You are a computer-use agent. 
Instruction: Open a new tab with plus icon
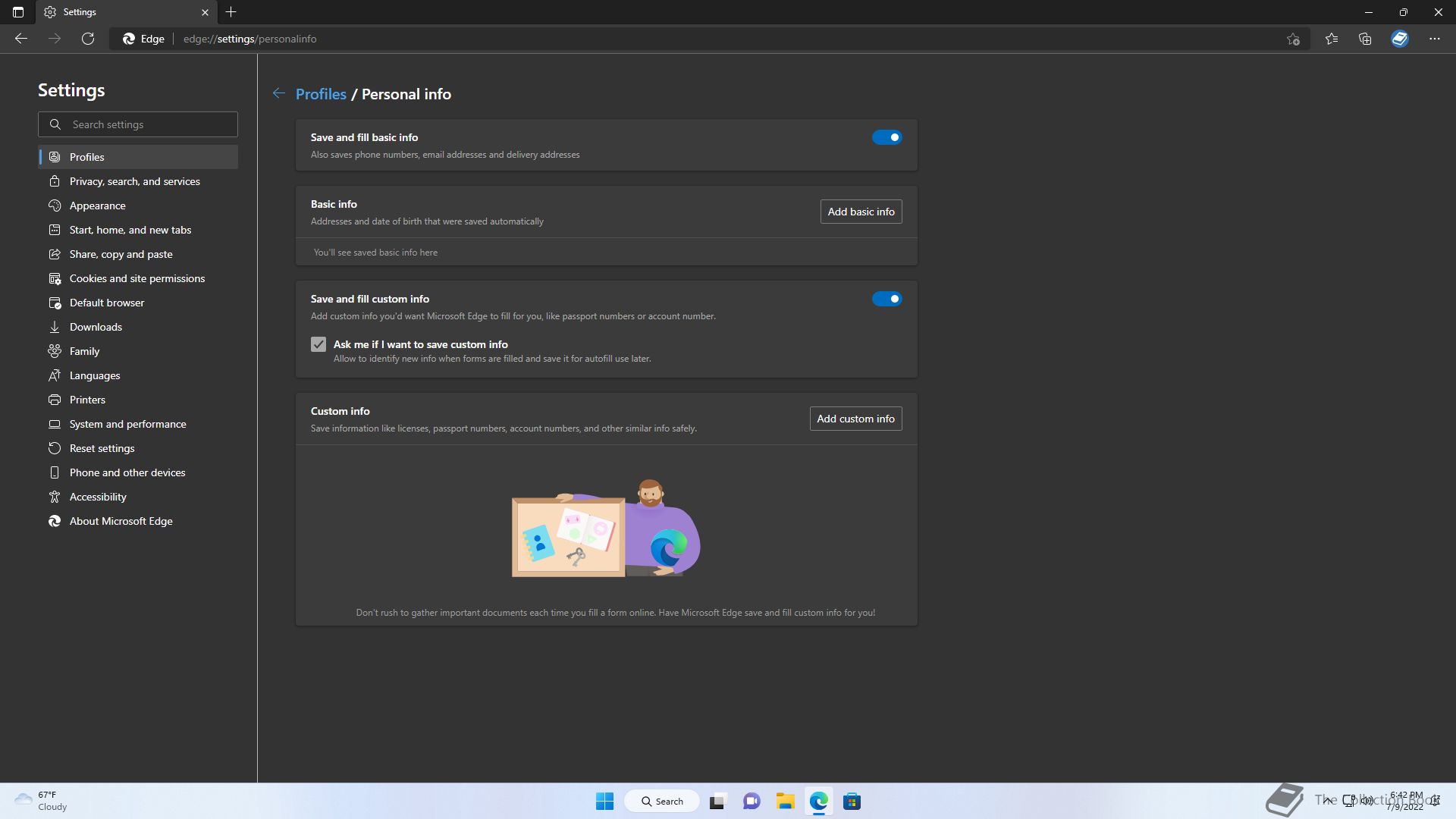[231, 12]
